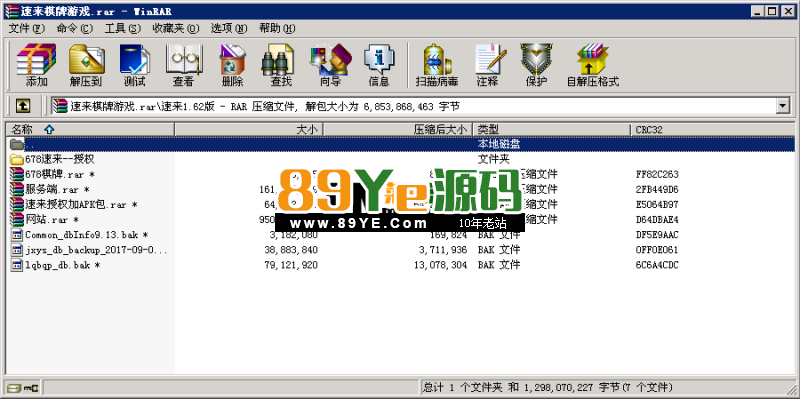Click the Delete (删除) icon
This screenshot has height=399, width=800.
point(232,65)
